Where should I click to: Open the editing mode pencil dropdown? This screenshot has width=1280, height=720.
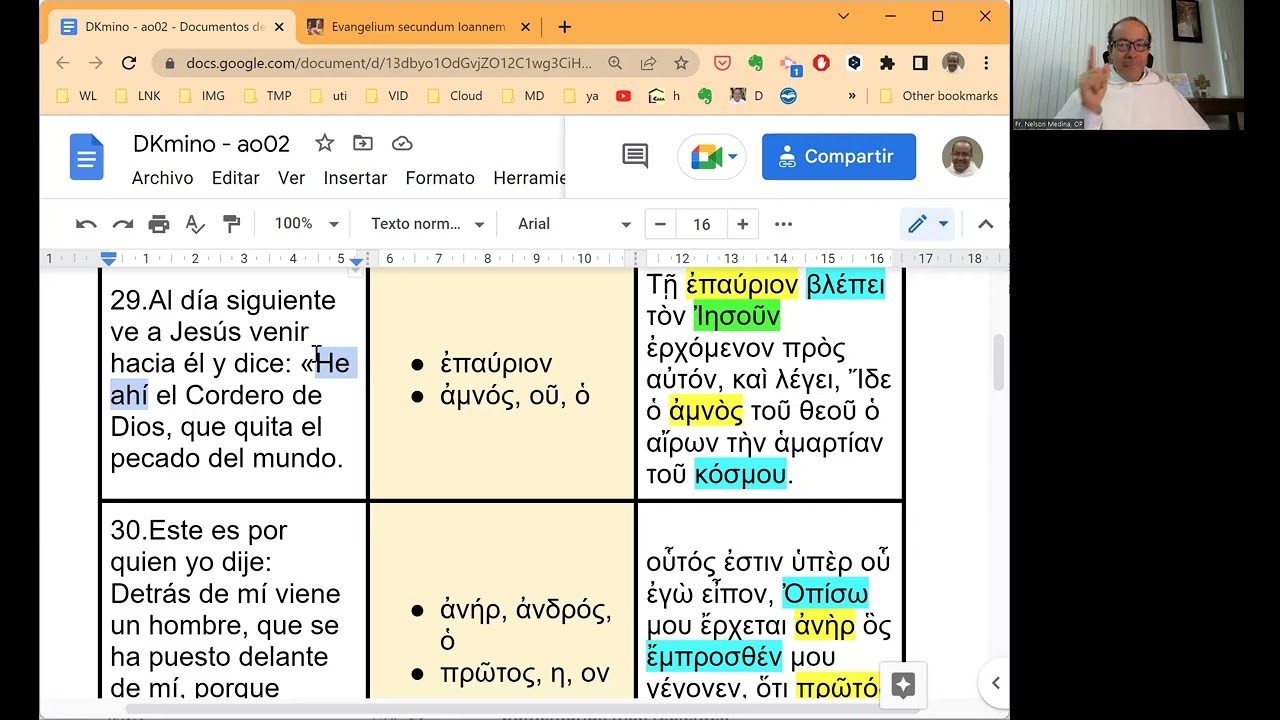pos(928,224)
